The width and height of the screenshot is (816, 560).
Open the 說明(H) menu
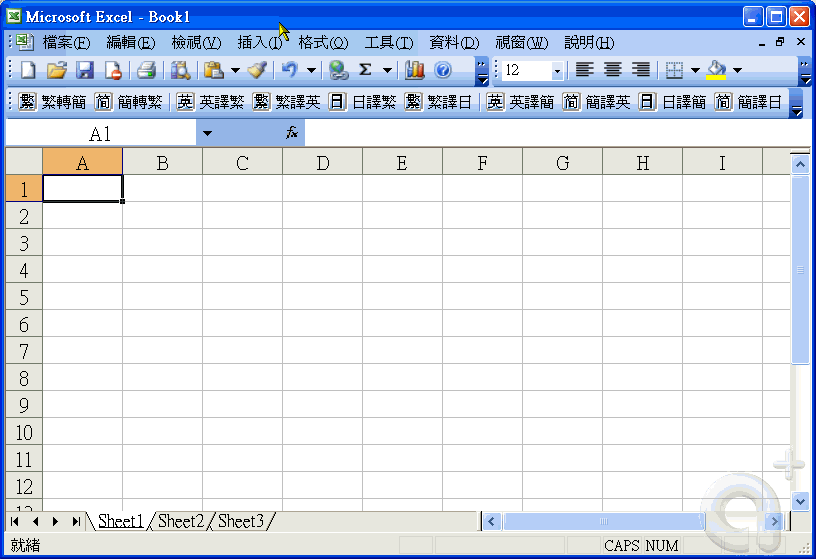589,43
